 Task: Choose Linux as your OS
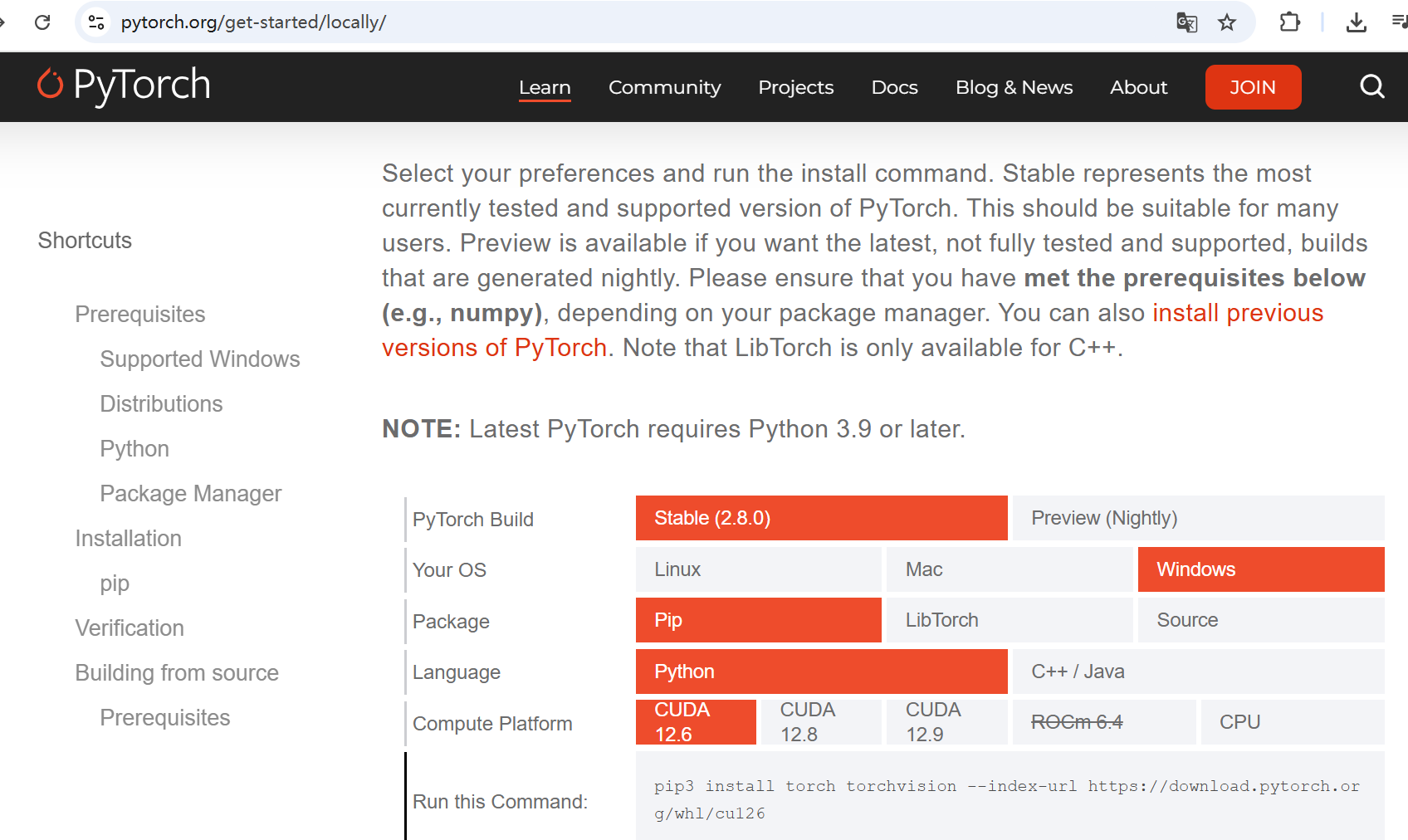tap(759, 569)
